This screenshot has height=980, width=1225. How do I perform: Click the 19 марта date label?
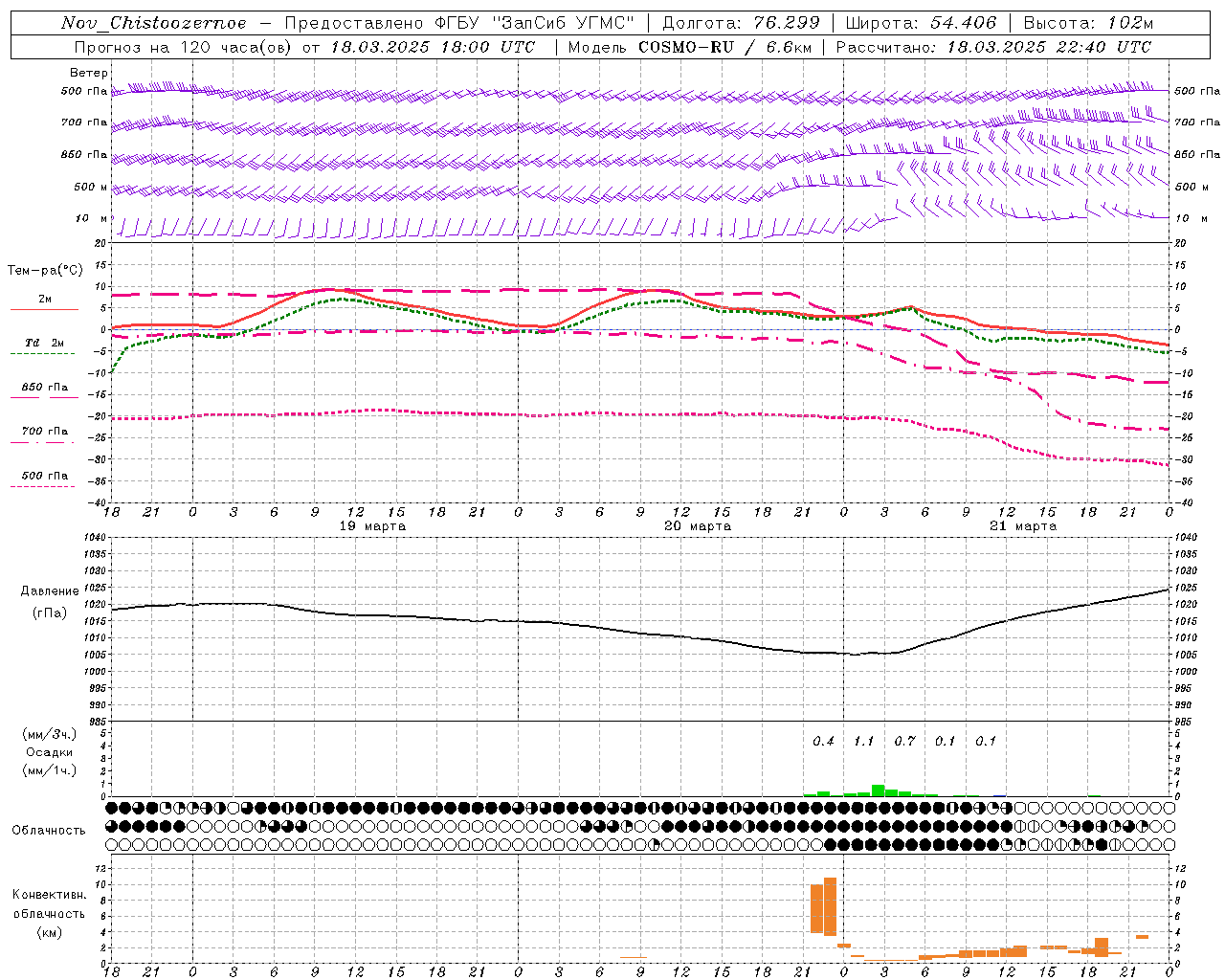(x=372, y=526)
